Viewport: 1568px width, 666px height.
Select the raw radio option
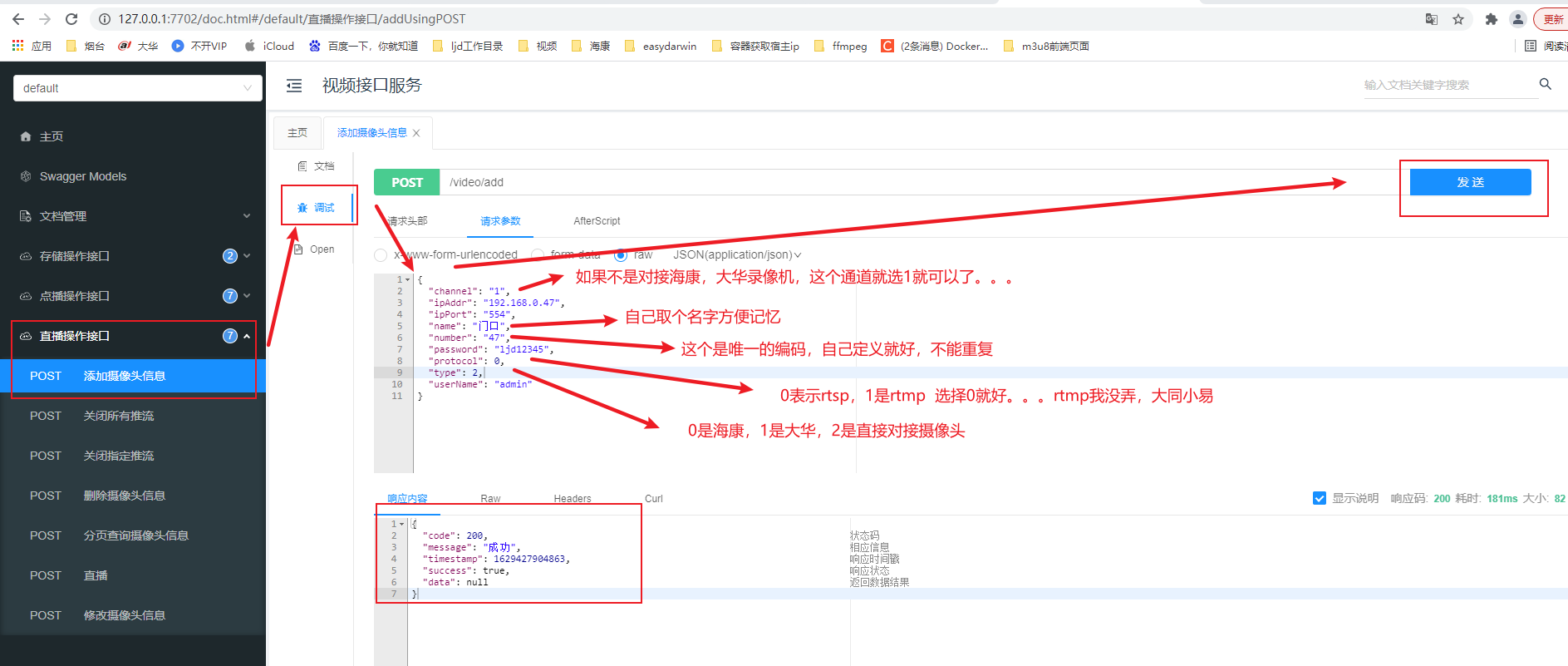pos(621,255)
